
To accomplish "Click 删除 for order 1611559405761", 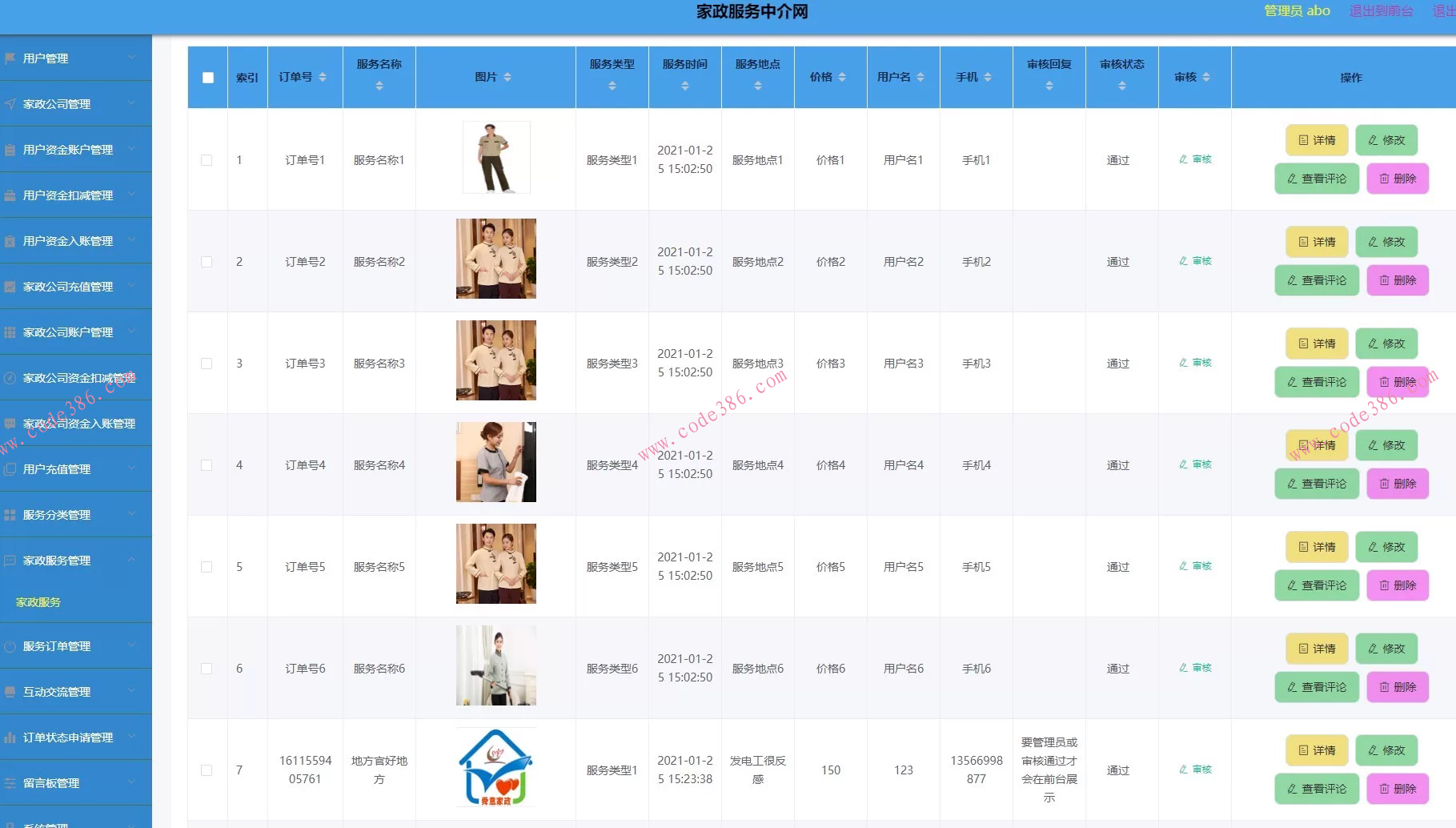I will coord(1398,789).
